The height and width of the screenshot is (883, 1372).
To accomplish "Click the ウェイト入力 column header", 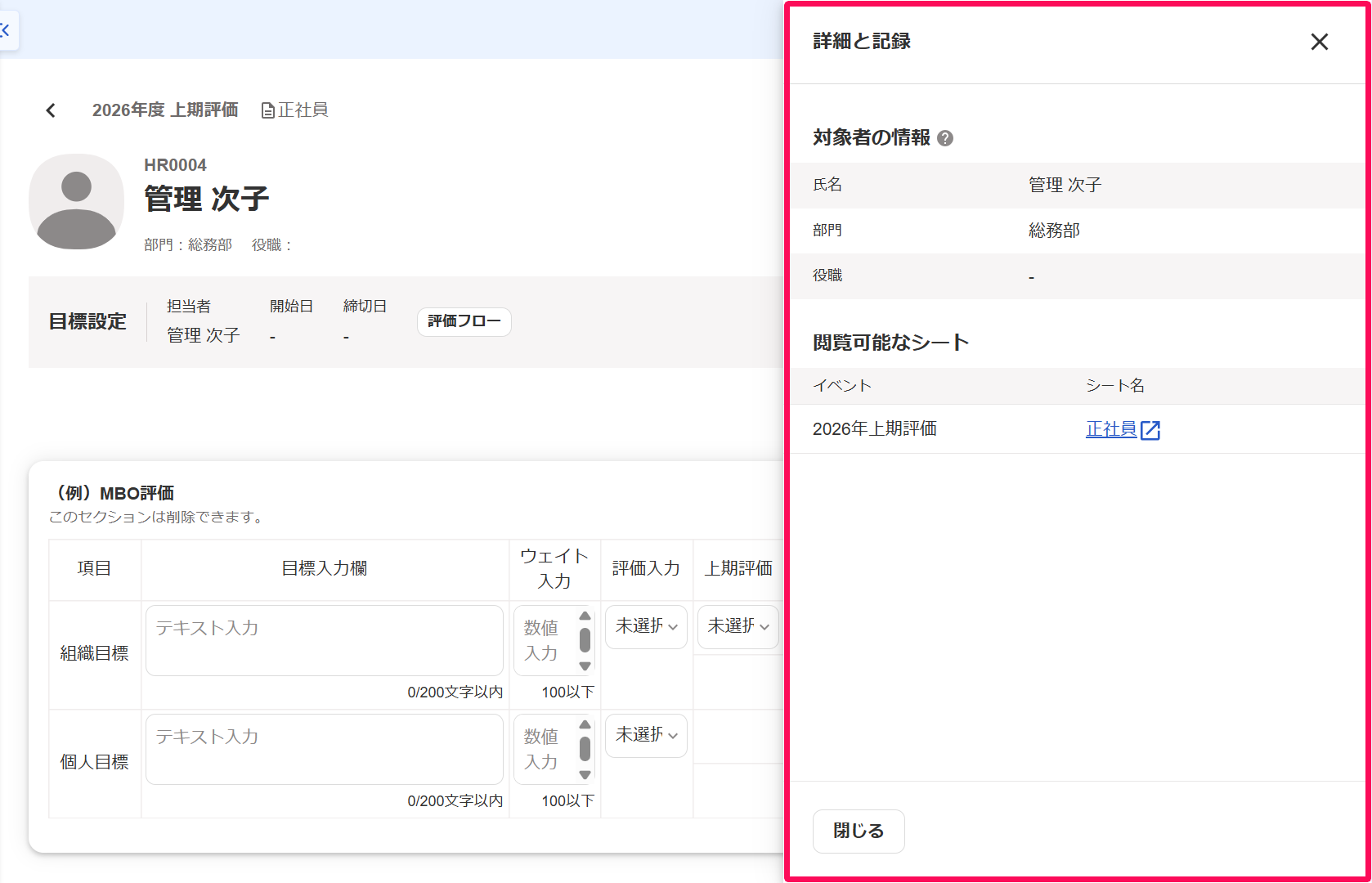I will pos(554,569).
